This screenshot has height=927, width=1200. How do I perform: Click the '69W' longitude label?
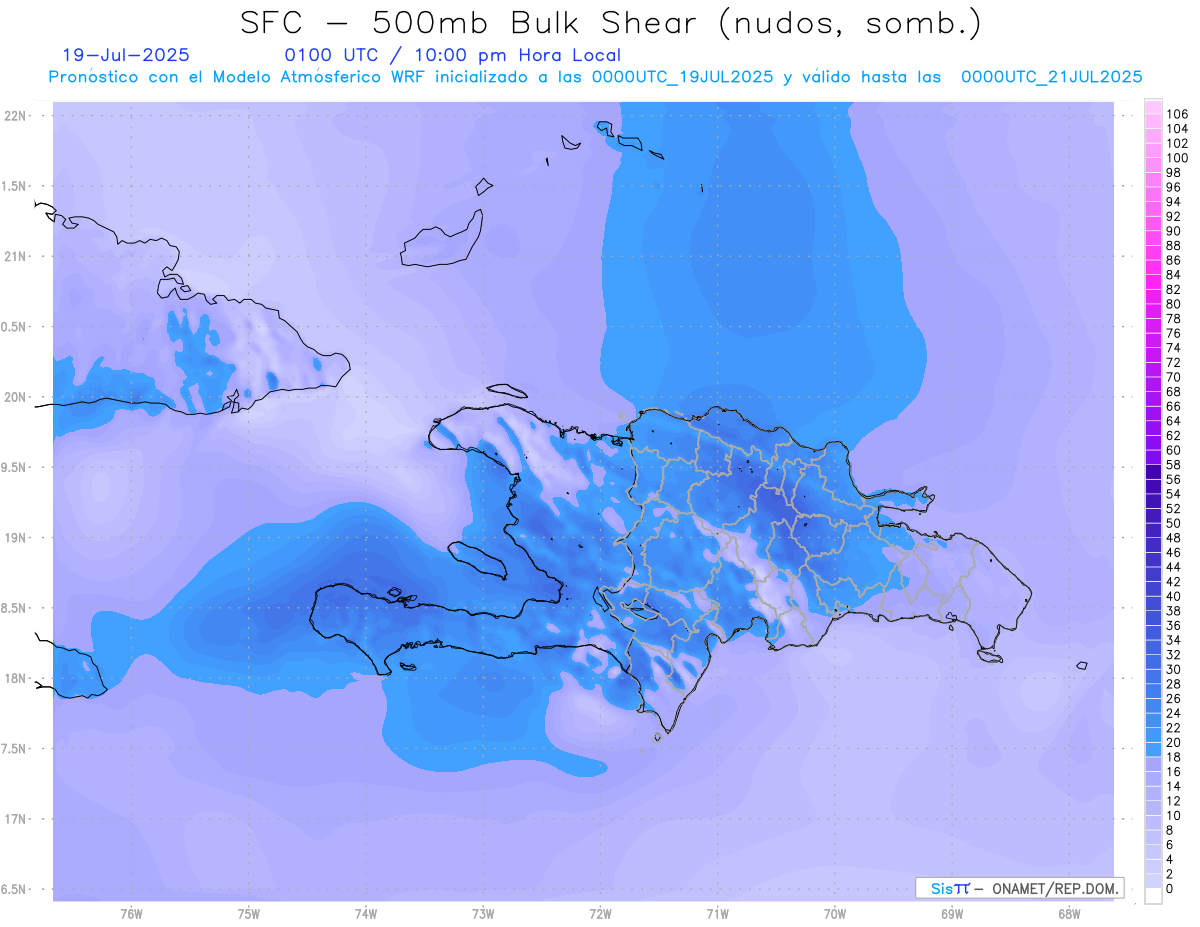click(952, 913)
